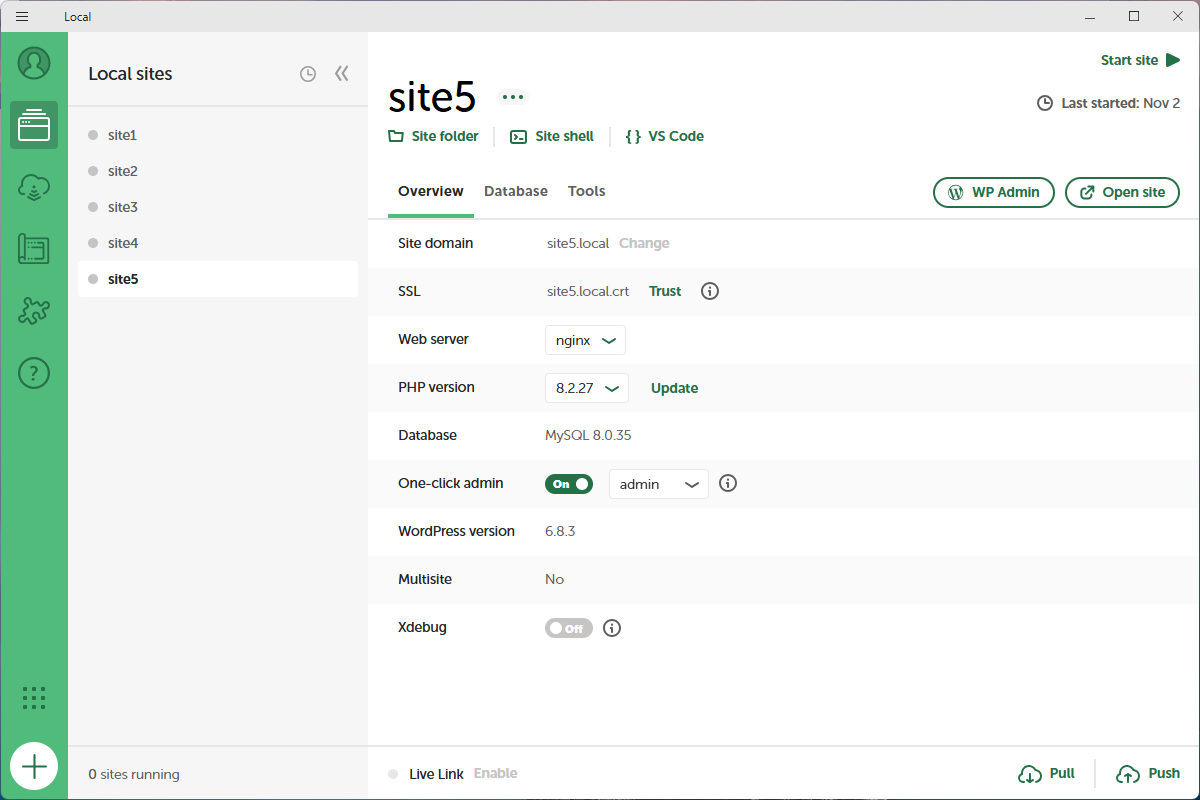1200x800 pixels.
Task: Click the clock icon beside Local sites
Action: click(308, 74)
